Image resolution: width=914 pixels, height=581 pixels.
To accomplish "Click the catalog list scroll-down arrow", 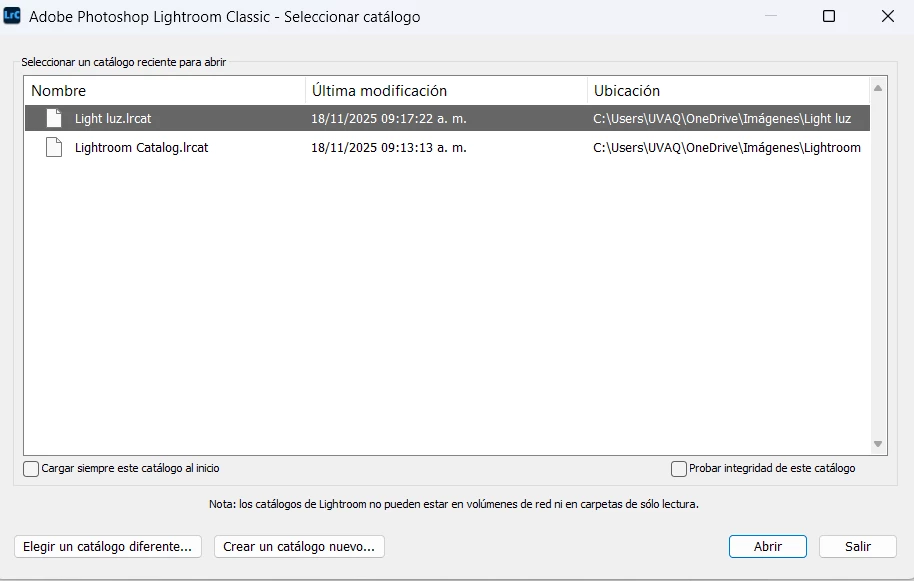I will coord(878,444).
